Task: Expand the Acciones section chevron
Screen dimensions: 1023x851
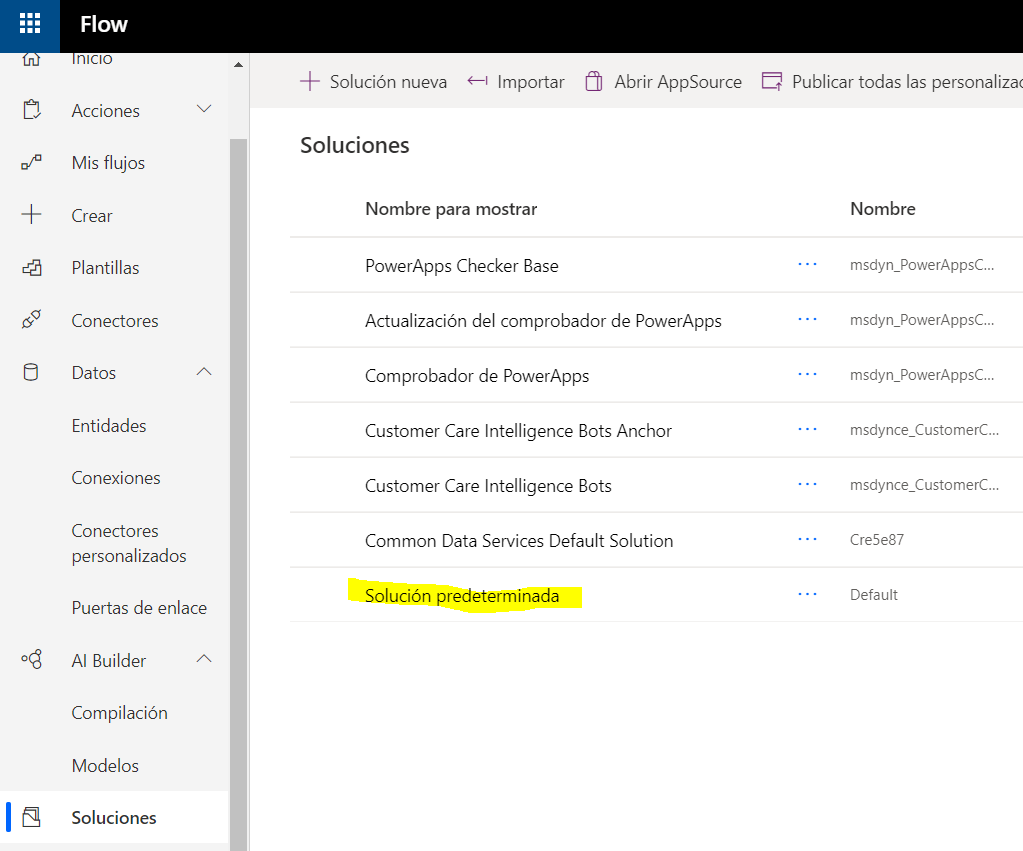Action: [204, 110]
